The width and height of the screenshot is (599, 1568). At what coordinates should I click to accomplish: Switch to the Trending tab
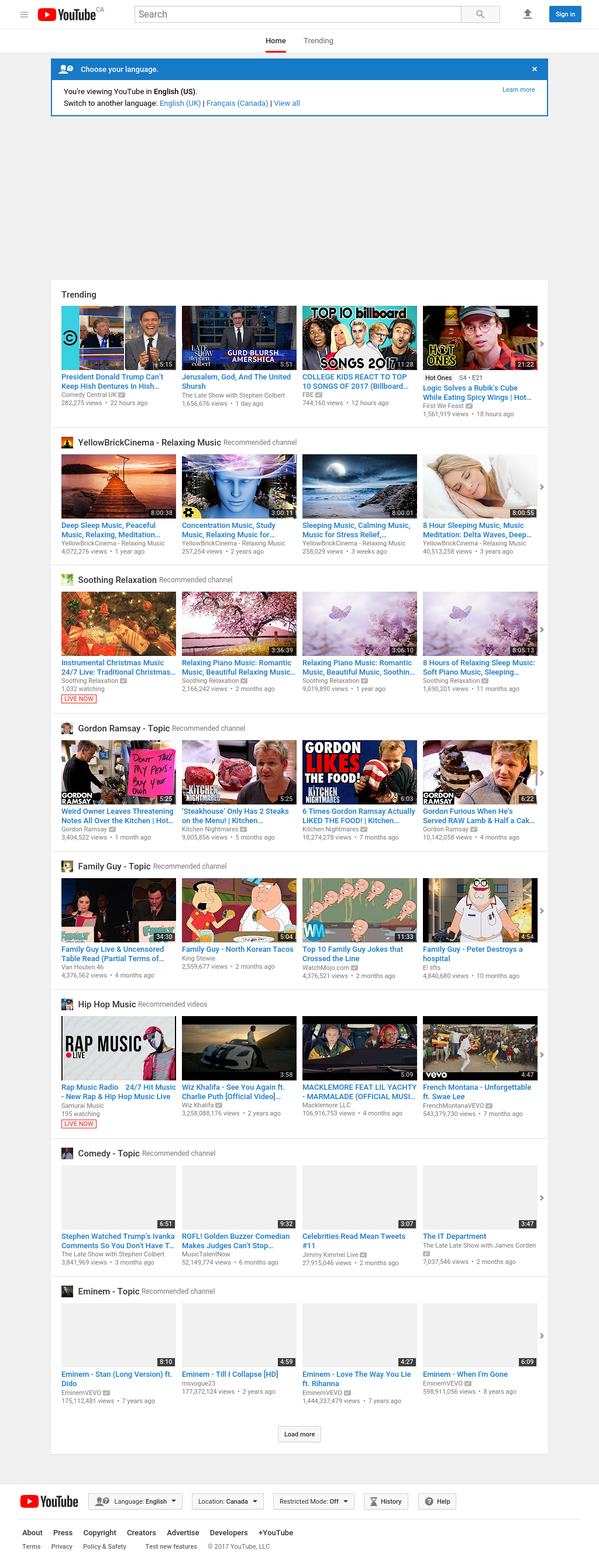[x=318, y=41]
